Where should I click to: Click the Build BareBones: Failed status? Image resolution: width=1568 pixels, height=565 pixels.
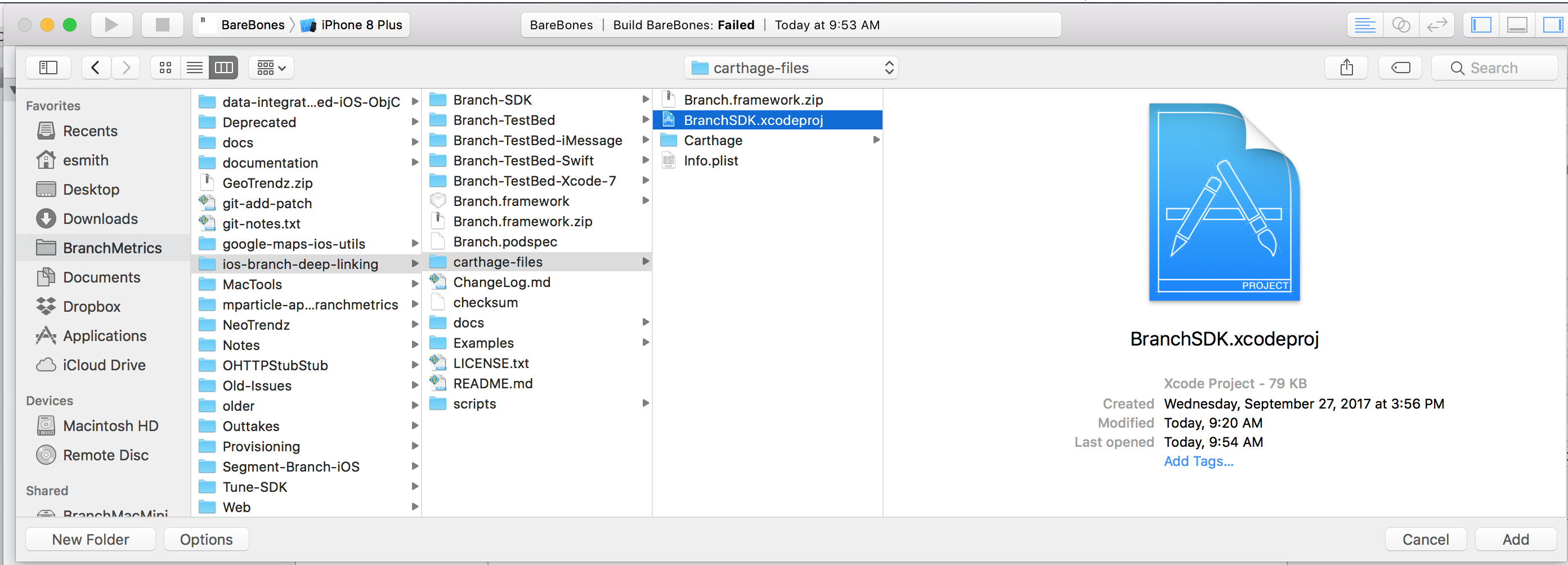tap(684, 25)
